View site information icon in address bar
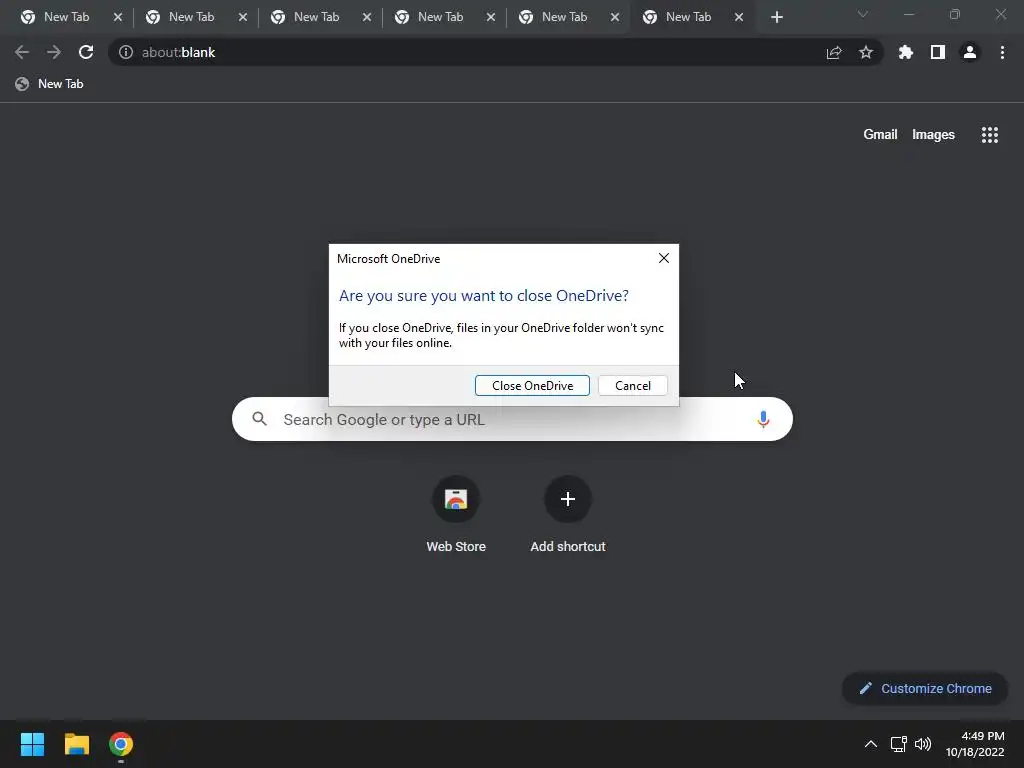Screen dimensions: 1024x768 (125, 52)
